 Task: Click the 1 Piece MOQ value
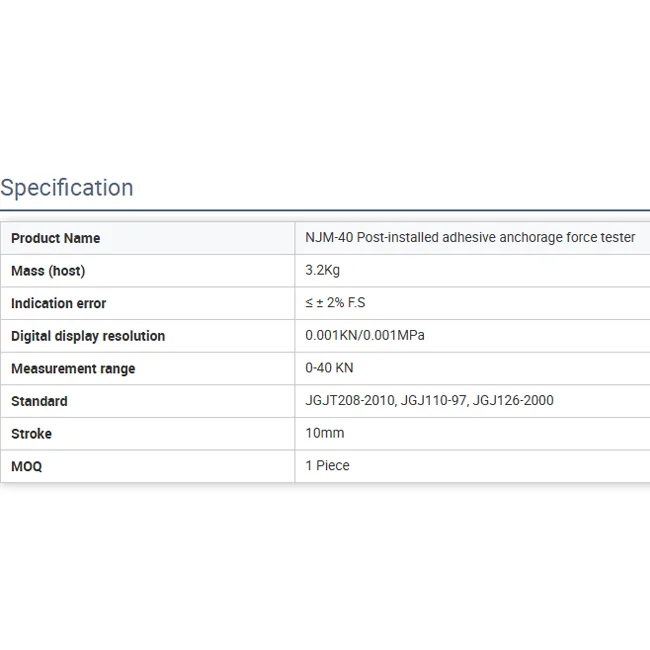pyautogui.click(x=327, y=466)
